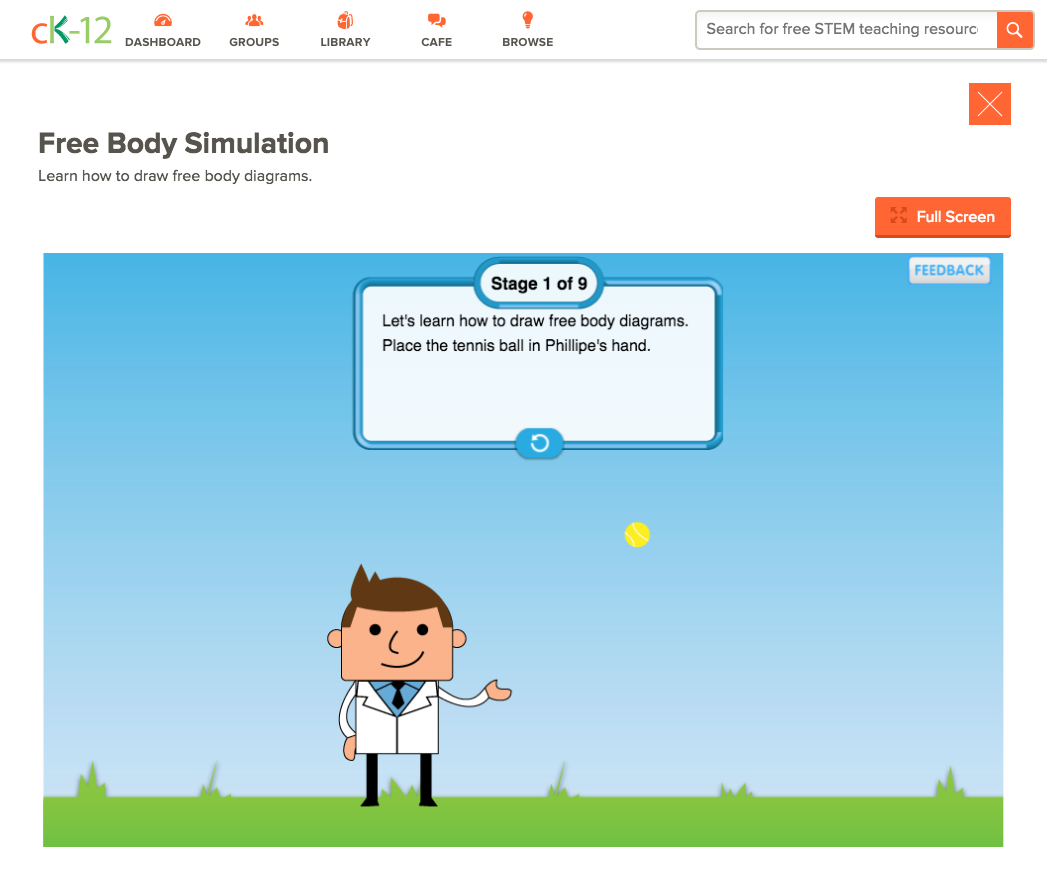Image resolution: width=1047 pixels, height=885 pixels.
Task: Select the DASHBOARD menu label
Action: [x=162, y=42]
